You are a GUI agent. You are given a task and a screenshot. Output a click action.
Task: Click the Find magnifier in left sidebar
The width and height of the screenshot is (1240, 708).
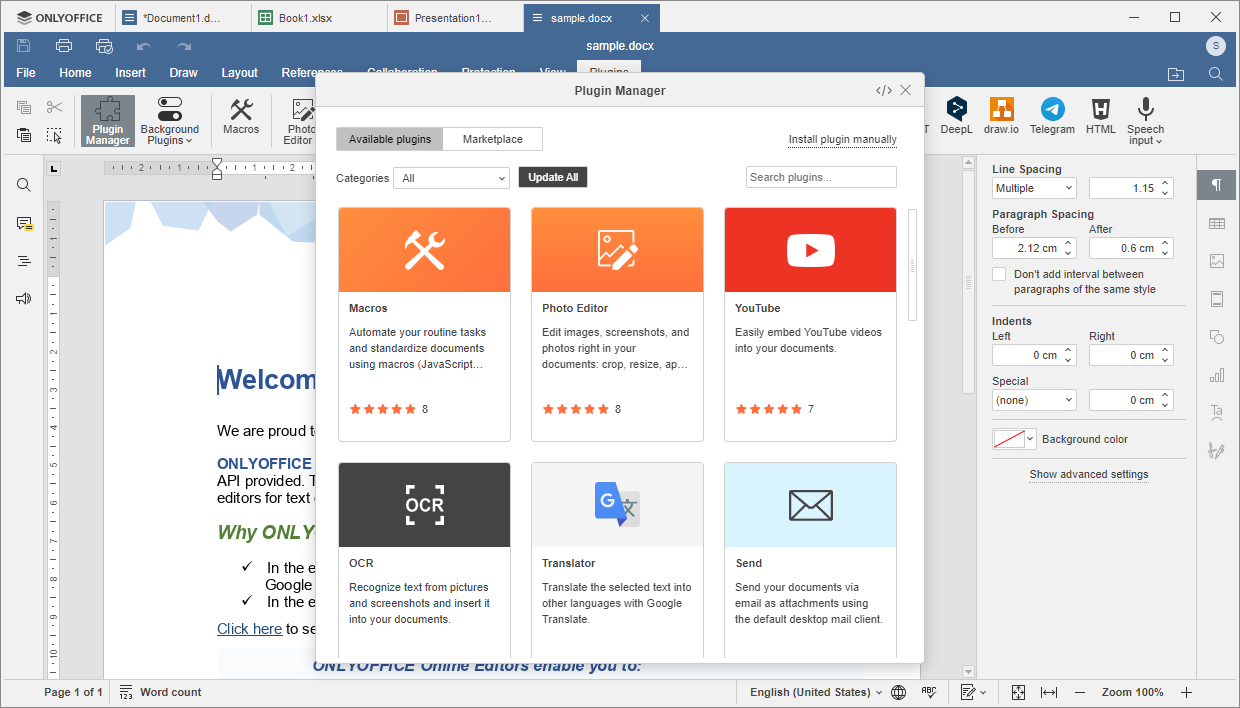24,185
